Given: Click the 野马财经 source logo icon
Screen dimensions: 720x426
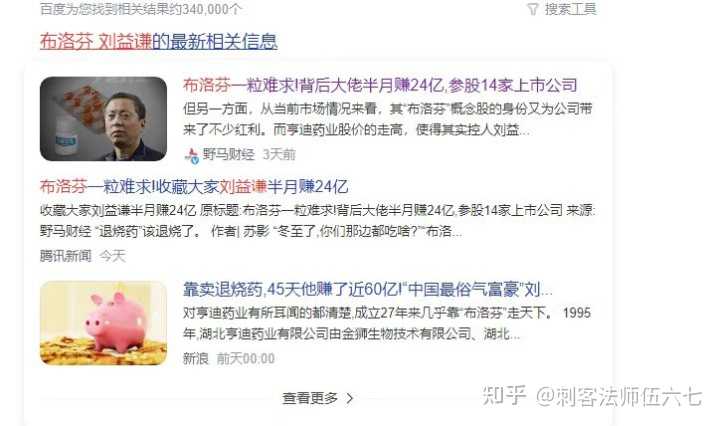Looking at the screenshot, I should 191,155.
